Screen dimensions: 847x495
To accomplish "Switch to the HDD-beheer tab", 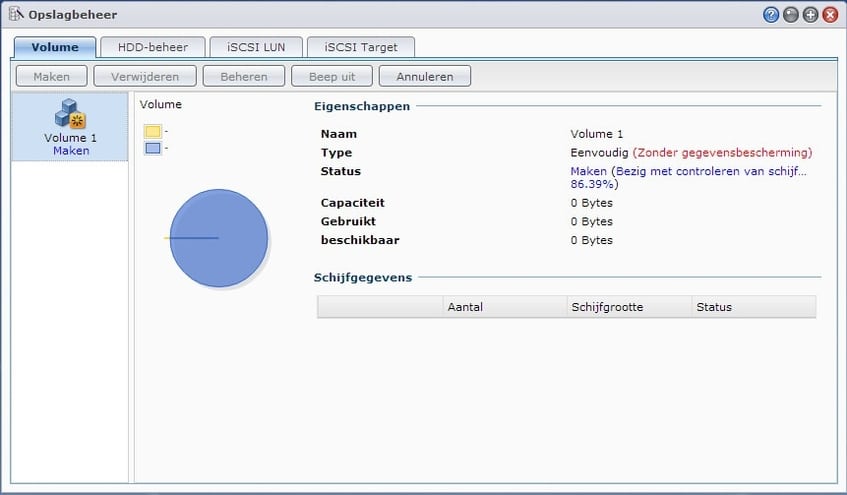I will tap(153, 47).
